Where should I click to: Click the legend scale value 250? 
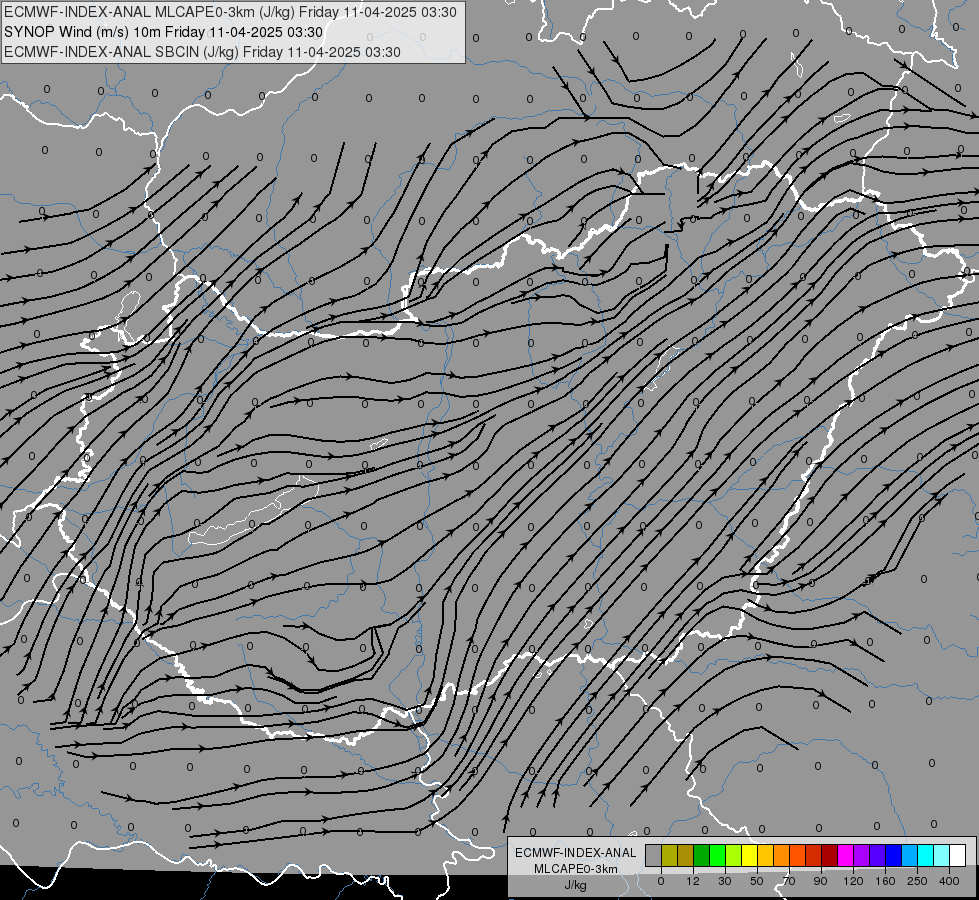pyautogui.click(x=917, y=881)
